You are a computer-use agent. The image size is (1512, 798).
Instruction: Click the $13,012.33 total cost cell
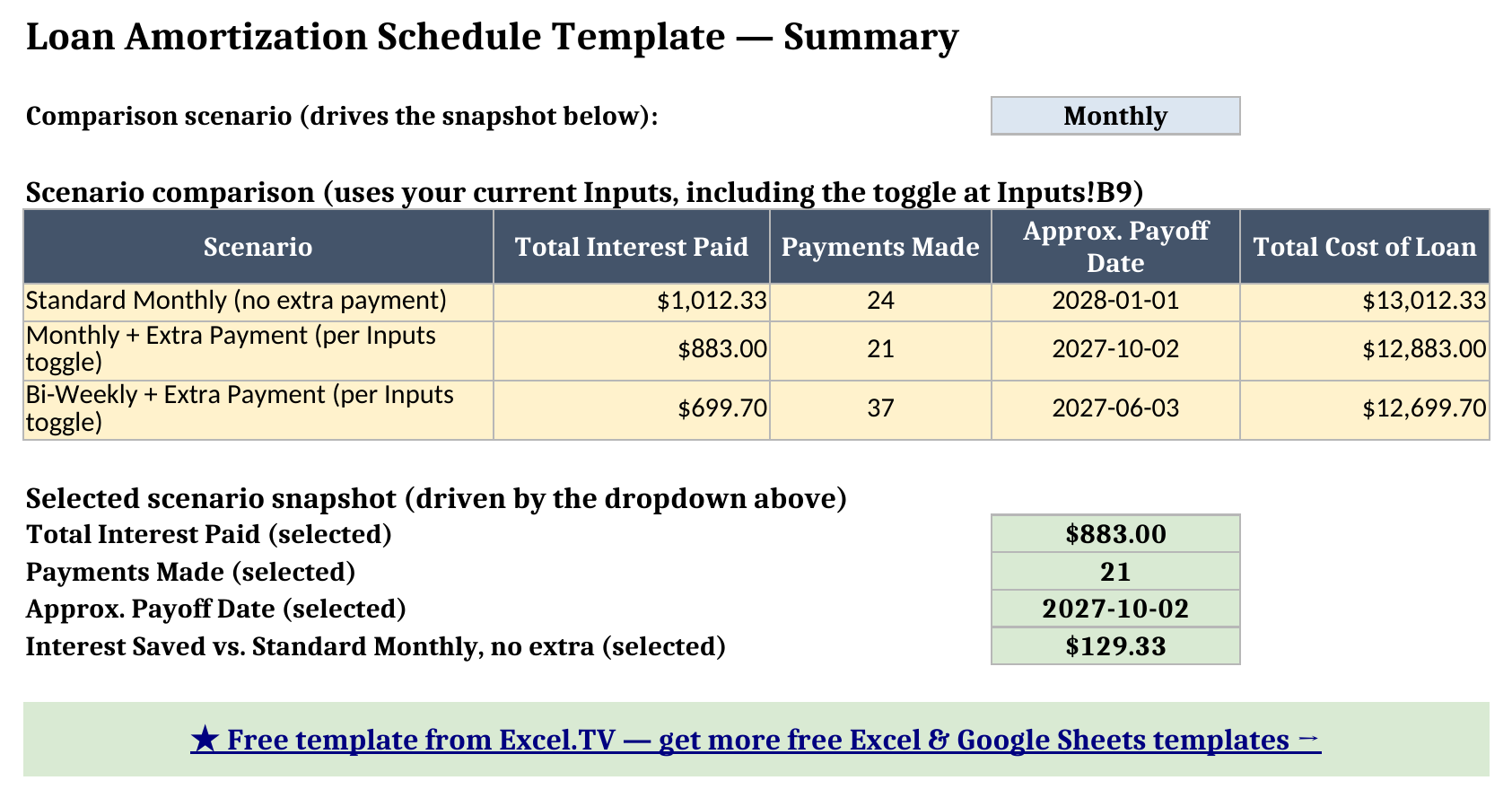tap(1365, 303)
